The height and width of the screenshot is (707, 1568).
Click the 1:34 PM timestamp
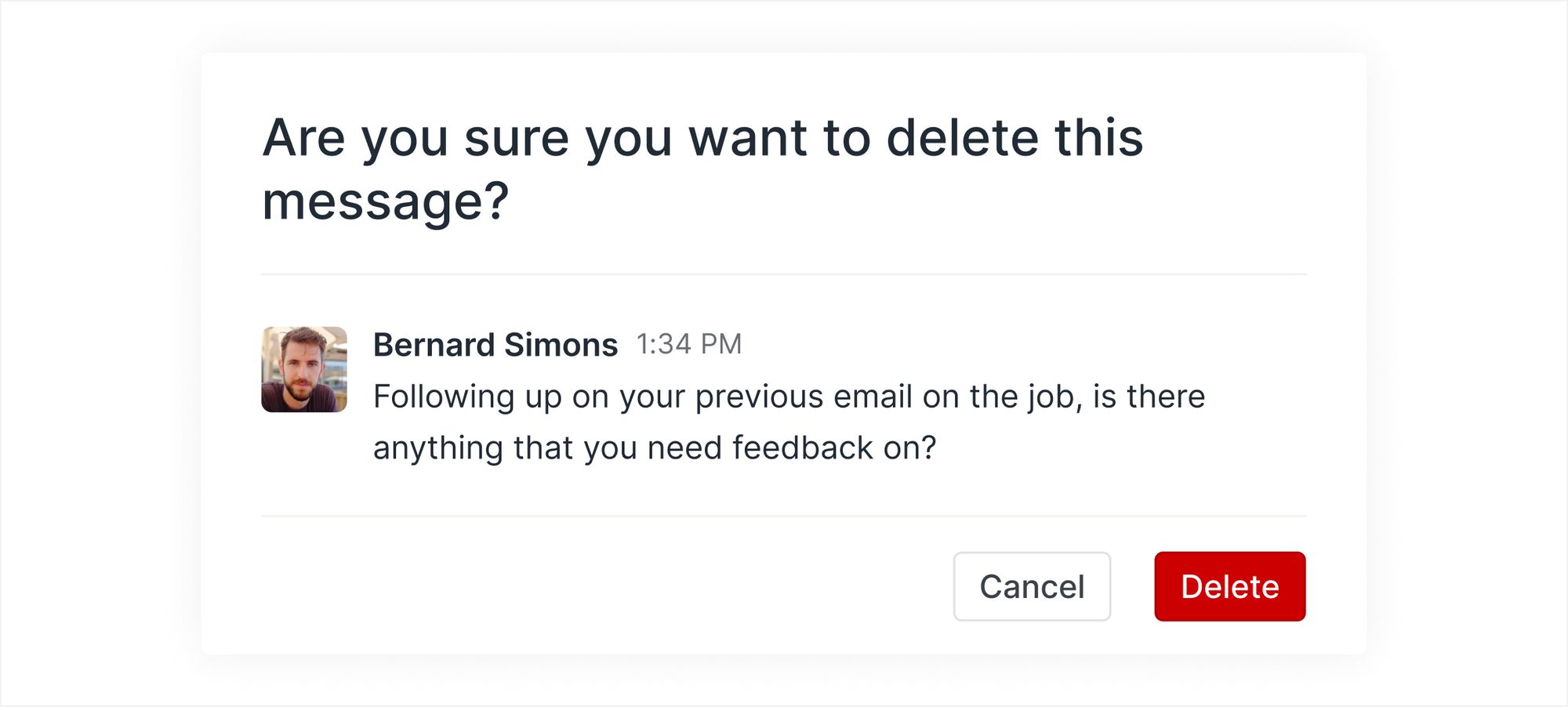tap(688, 344)
